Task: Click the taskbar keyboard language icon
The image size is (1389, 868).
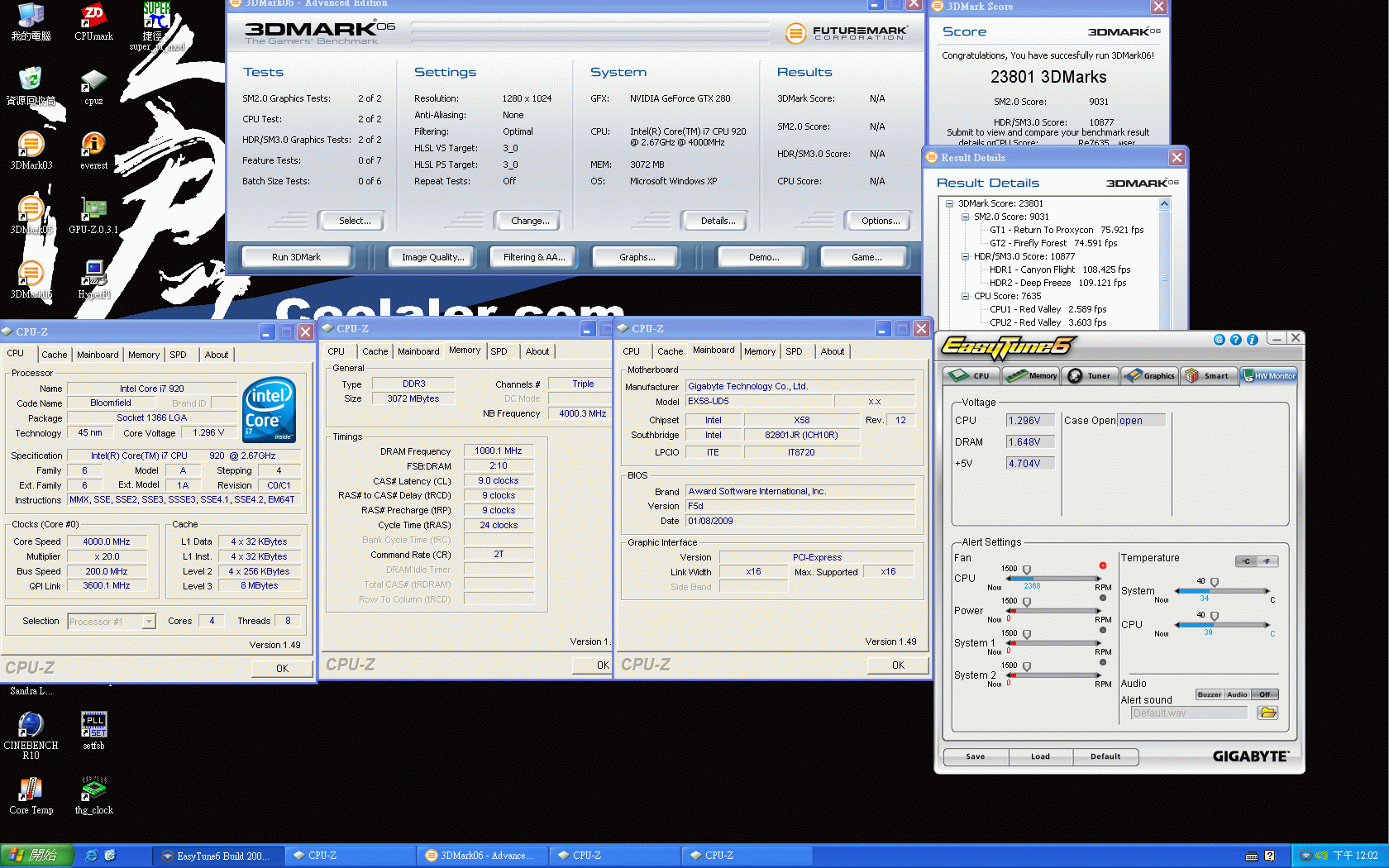Action: [1252, 856]
